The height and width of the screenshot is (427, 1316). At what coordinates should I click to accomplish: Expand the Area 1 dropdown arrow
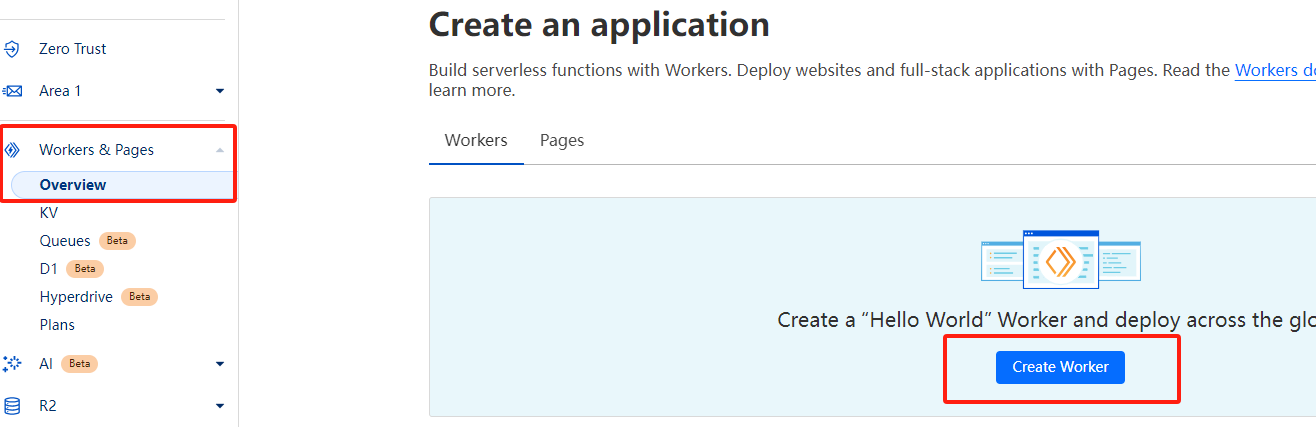[220, 91]
